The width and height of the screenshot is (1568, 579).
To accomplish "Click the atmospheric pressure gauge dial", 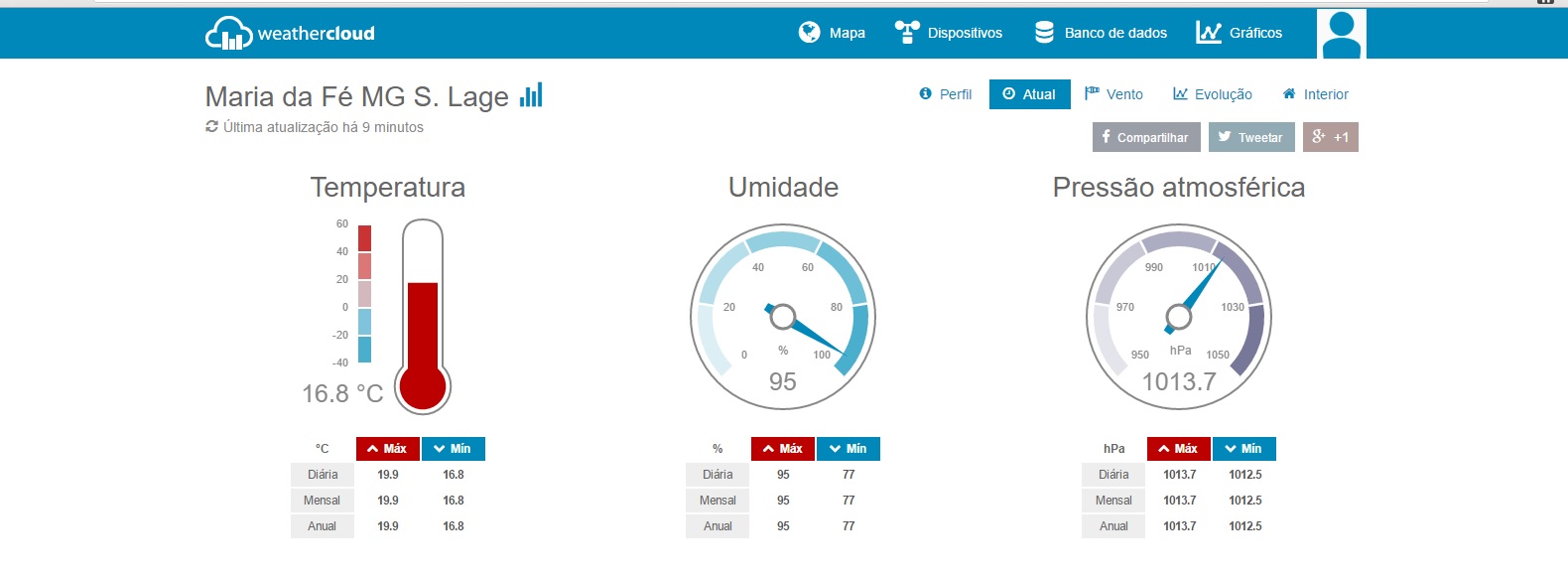I will pyautogui.click(x=1179, y=317).
